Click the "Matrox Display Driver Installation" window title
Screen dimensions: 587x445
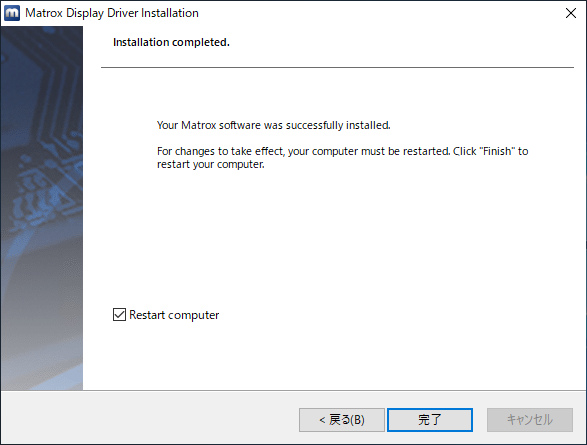click(x=112, y=13)
